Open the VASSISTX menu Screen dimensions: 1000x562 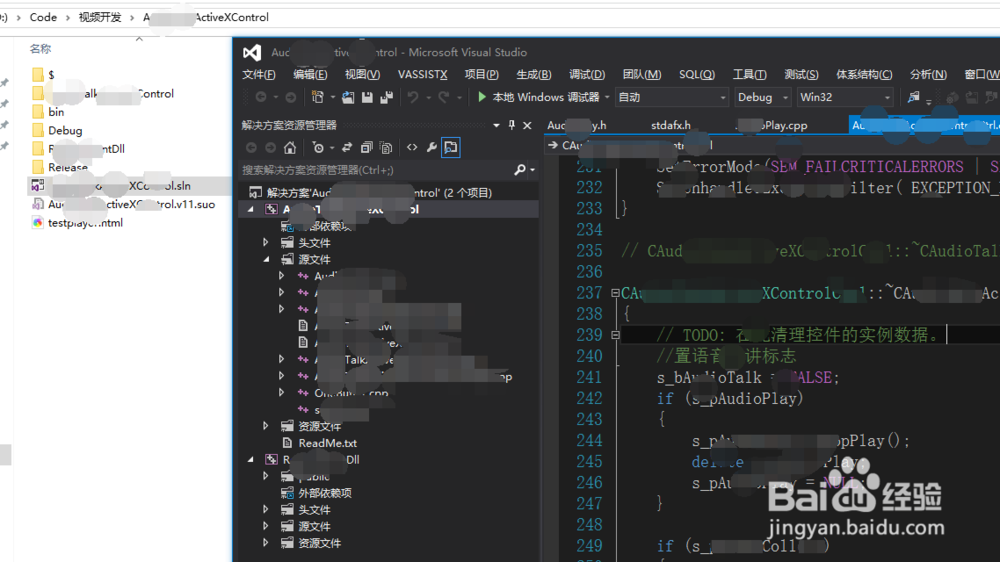tap(422, 75)
